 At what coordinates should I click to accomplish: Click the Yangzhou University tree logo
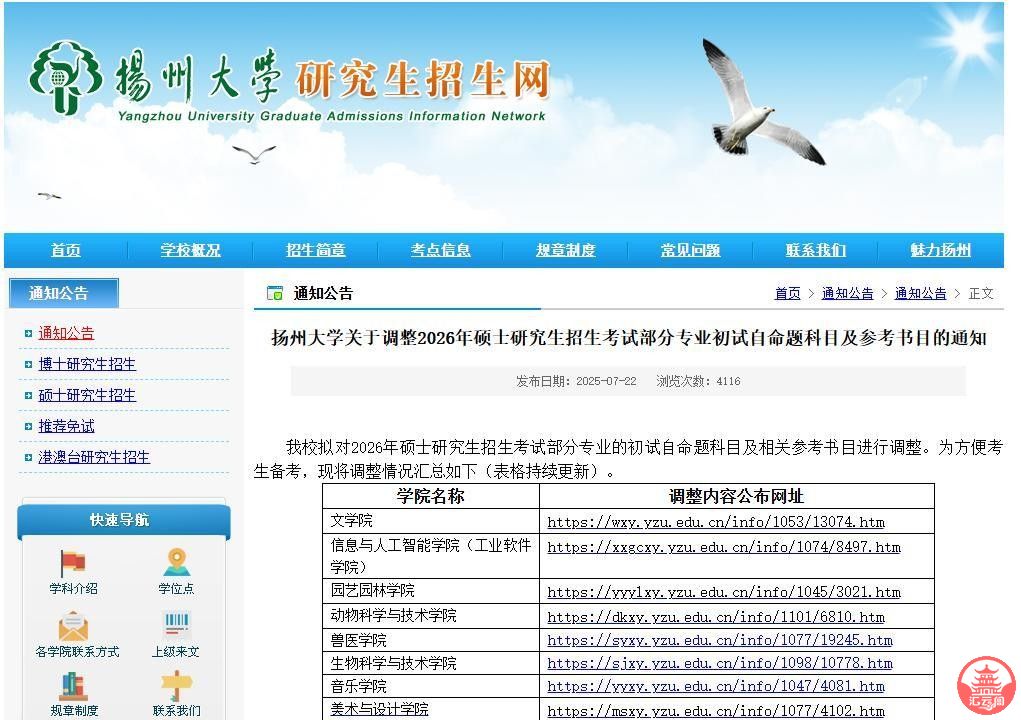(x=65, y=77)
